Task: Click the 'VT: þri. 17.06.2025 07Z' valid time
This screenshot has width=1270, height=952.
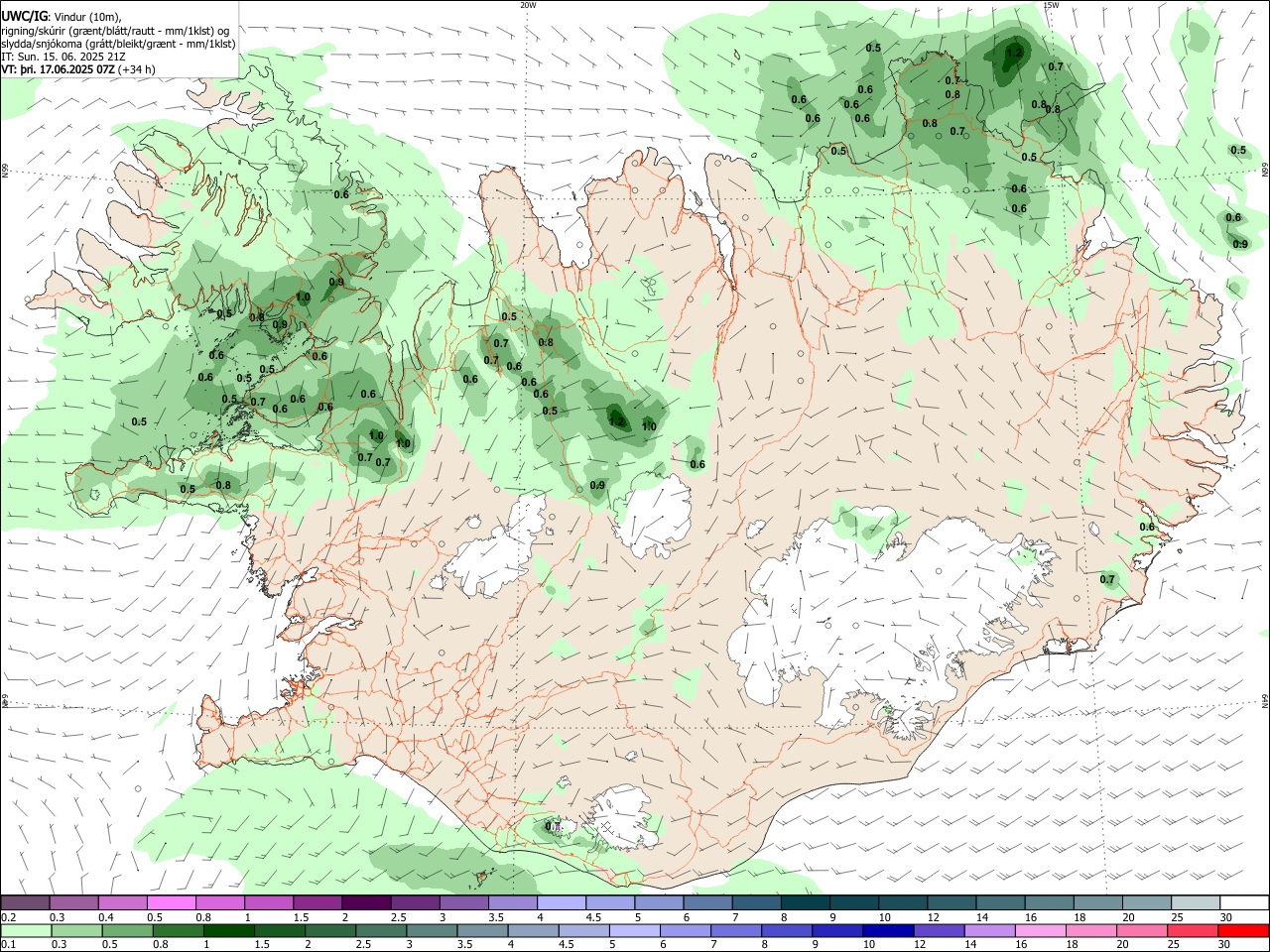Action: pos(58,69)
